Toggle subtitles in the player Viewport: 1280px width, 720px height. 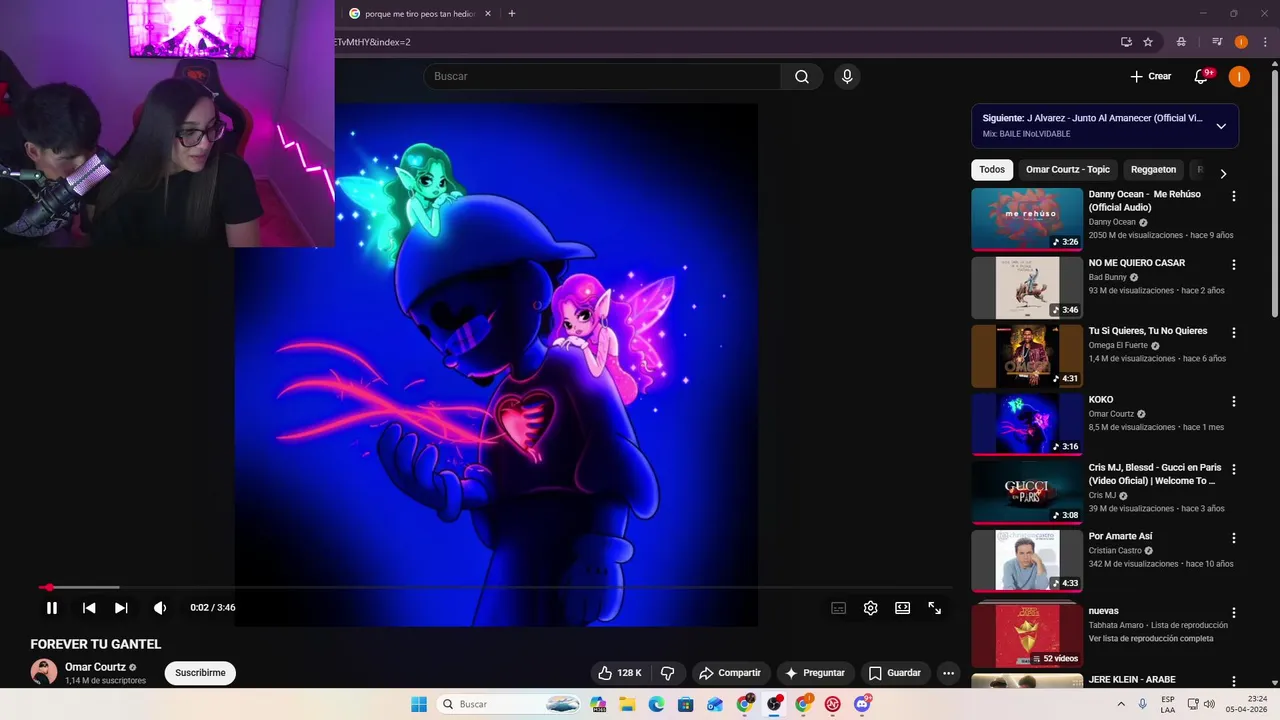point(839,608)
